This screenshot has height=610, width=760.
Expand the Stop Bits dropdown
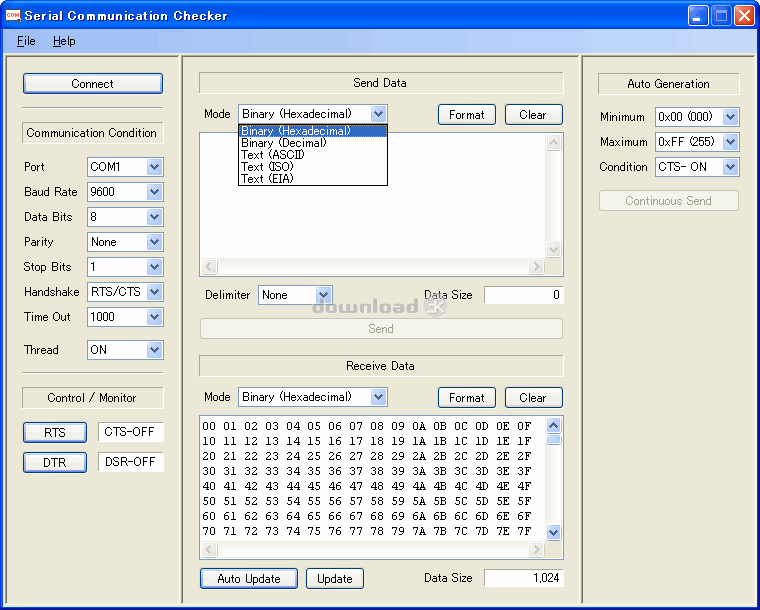[125, 267]
